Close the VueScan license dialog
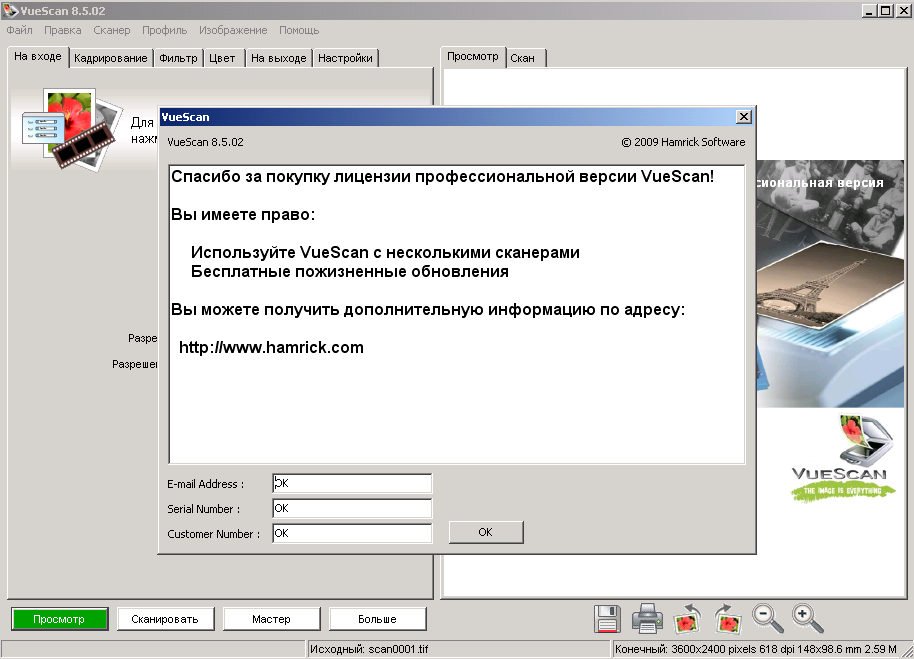Viewport: 914px width, 659px height. 744,117
